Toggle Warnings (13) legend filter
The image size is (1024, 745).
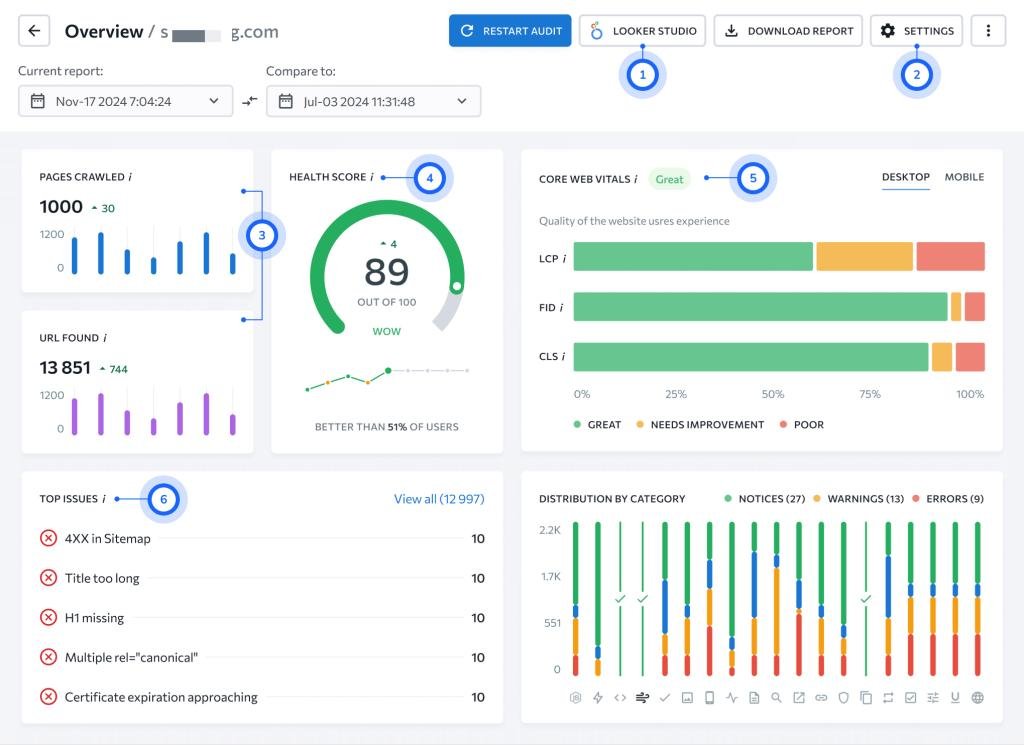[x=858, y=498]
